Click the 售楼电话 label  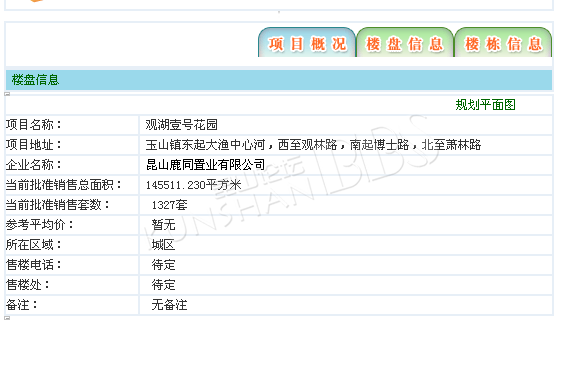pos(33,265)
